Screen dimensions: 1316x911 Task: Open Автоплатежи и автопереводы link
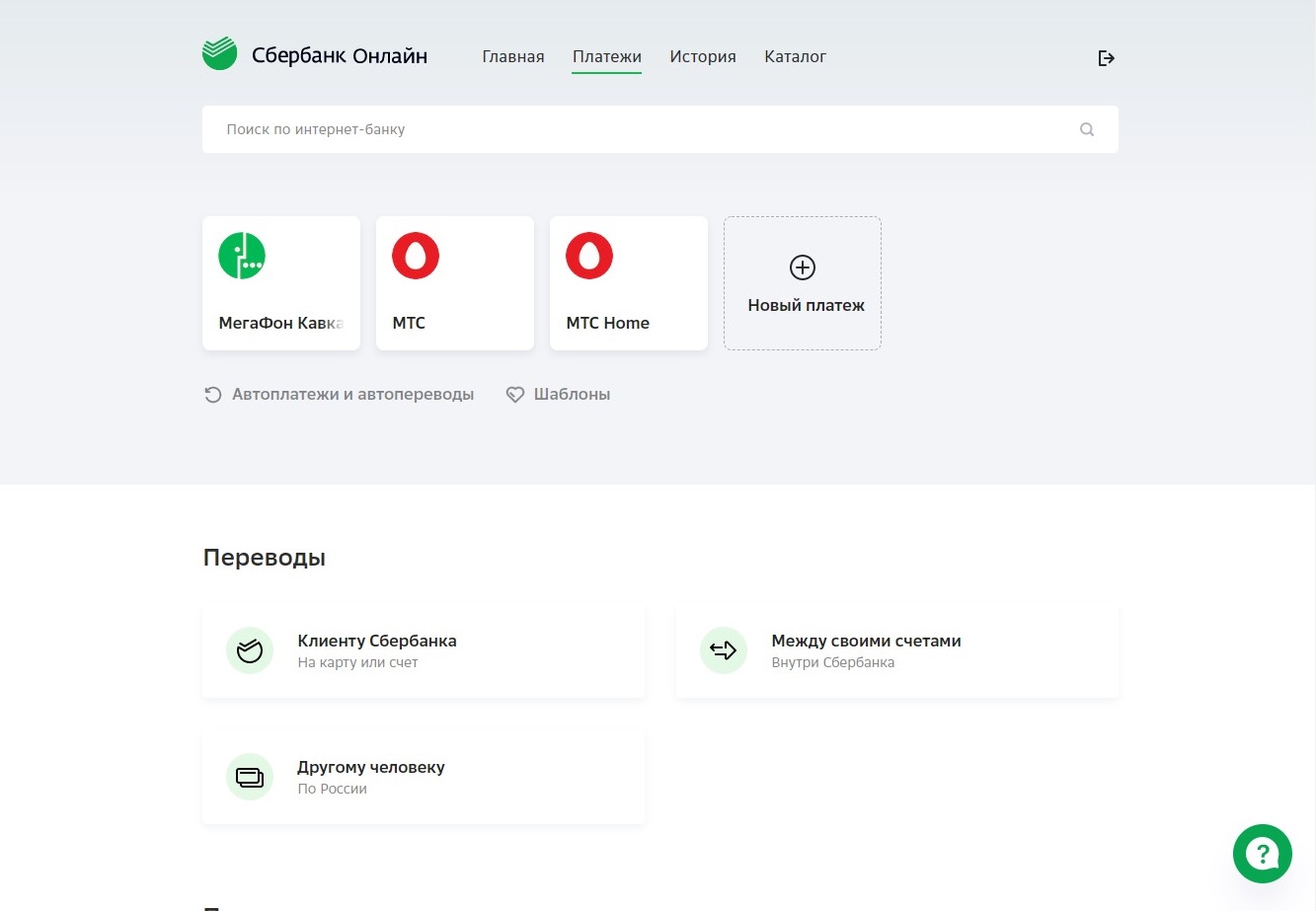tap(352, 395)
